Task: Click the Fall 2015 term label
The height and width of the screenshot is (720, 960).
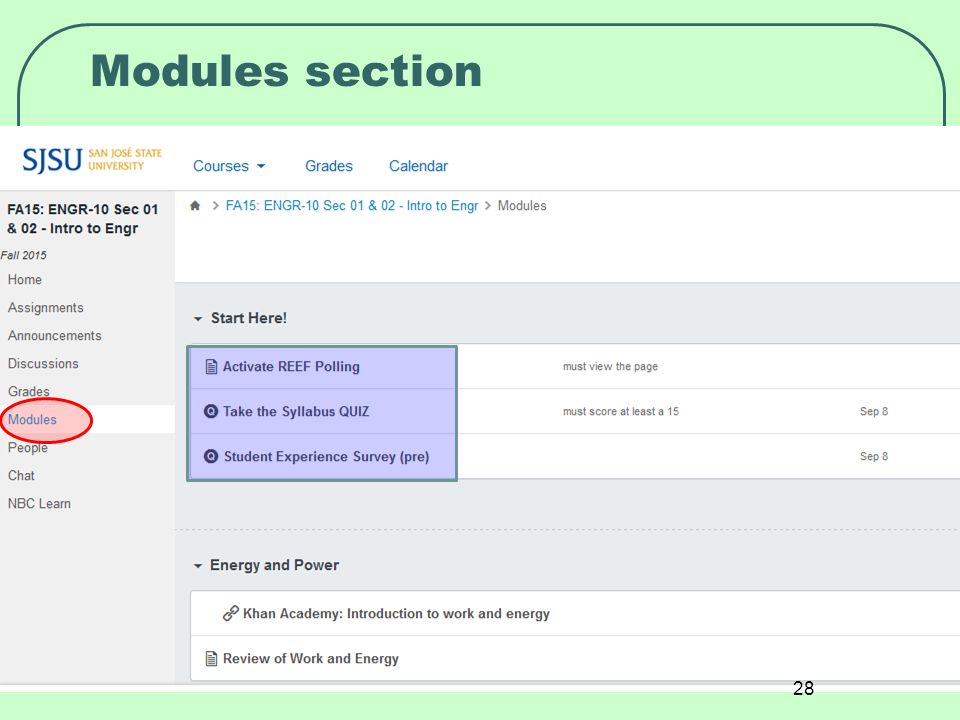Action: coord(23,255)
